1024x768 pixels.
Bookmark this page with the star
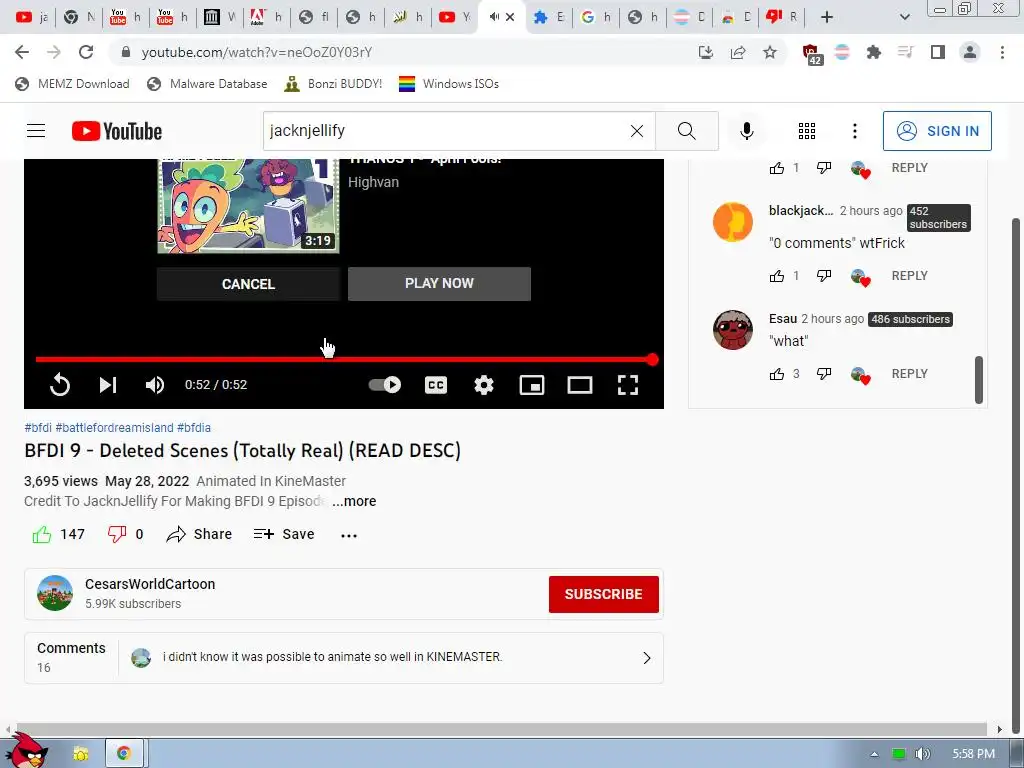[x=770, y=52]
